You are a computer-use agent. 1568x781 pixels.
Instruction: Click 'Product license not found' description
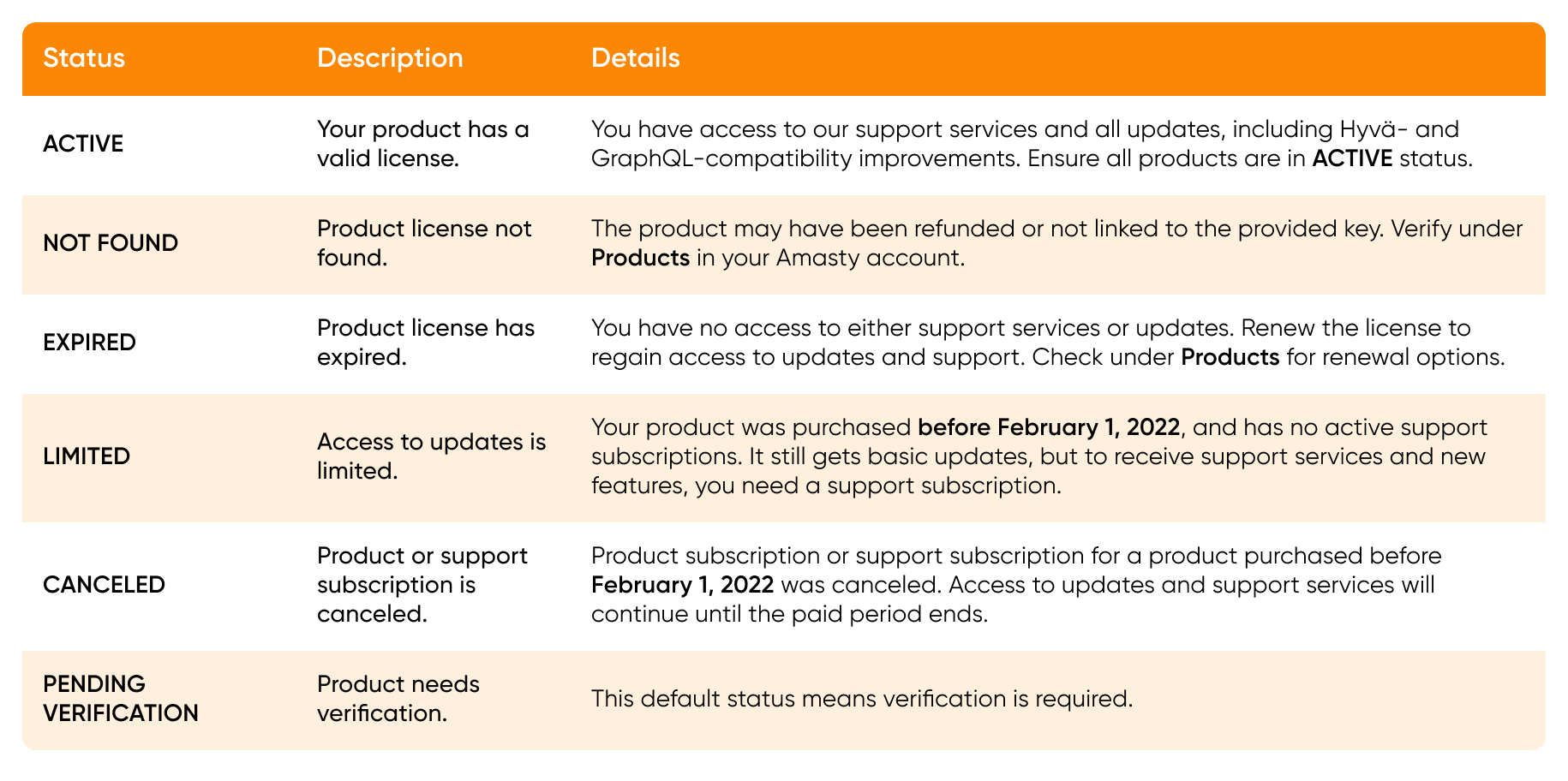[x=424, y=243]
